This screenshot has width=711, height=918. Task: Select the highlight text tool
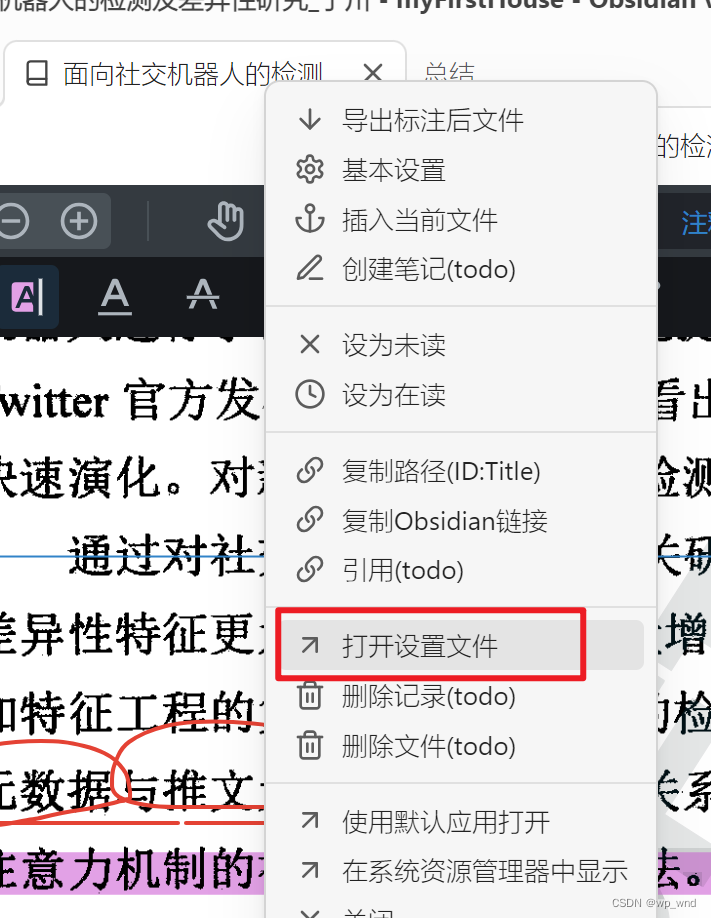click(x=26, y=297)
